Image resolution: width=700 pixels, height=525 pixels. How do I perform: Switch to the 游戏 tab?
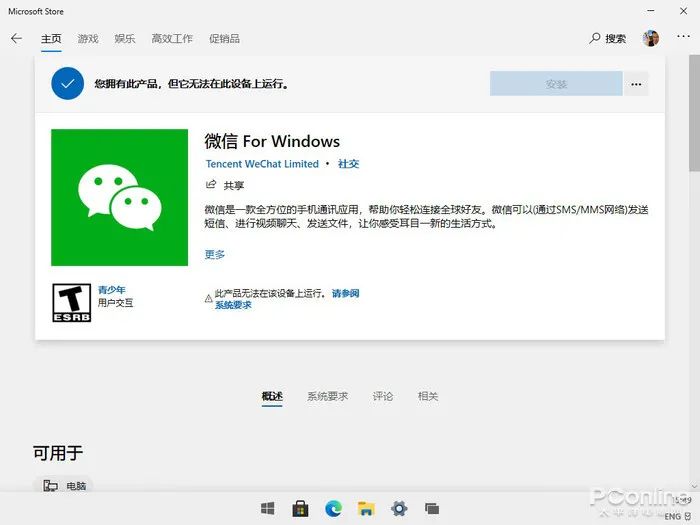(88, 39)
